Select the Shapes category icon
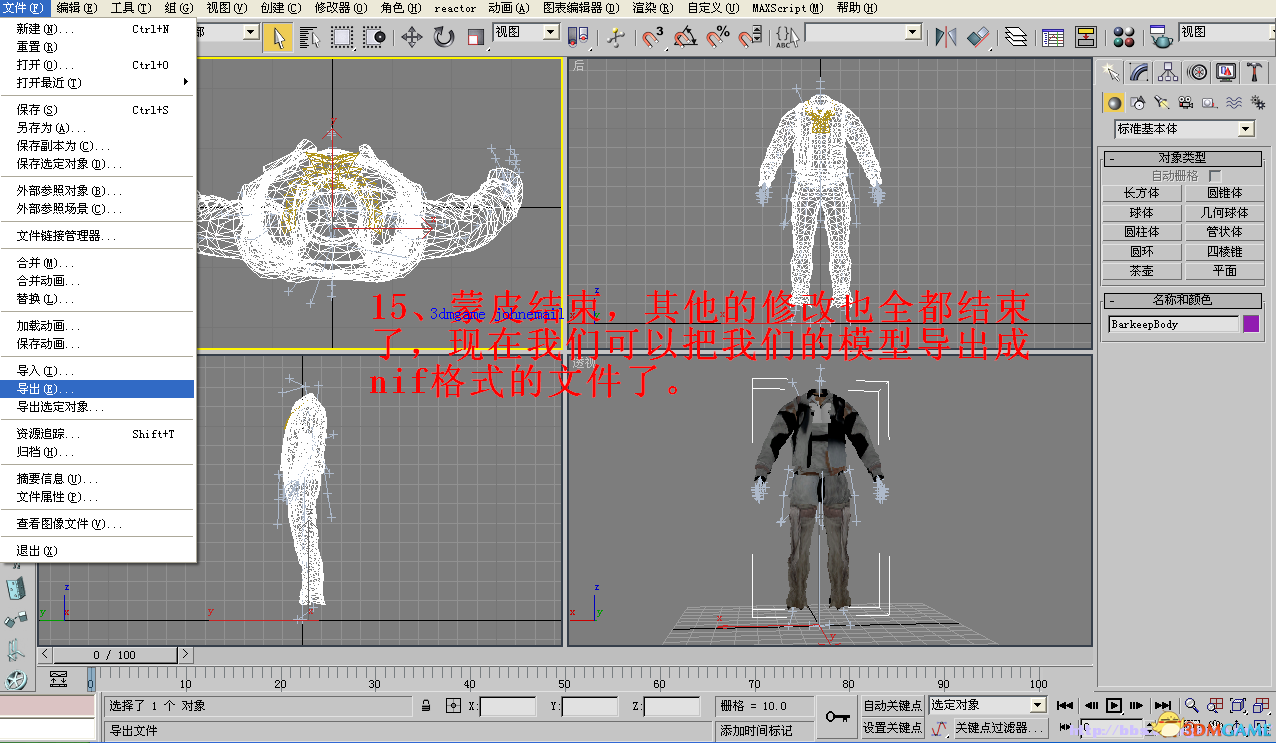The height and width of the screenshot is (743, 1276). [1138, 102]
